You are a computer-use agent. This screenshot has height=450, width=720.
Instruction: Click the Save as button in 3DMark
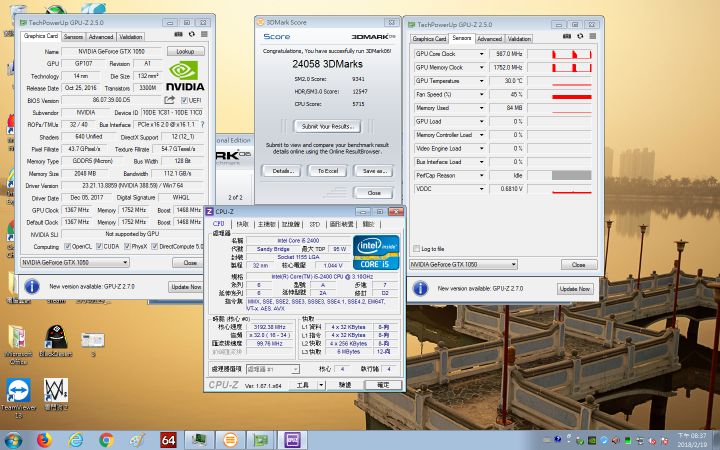click(x=374, y=171)
